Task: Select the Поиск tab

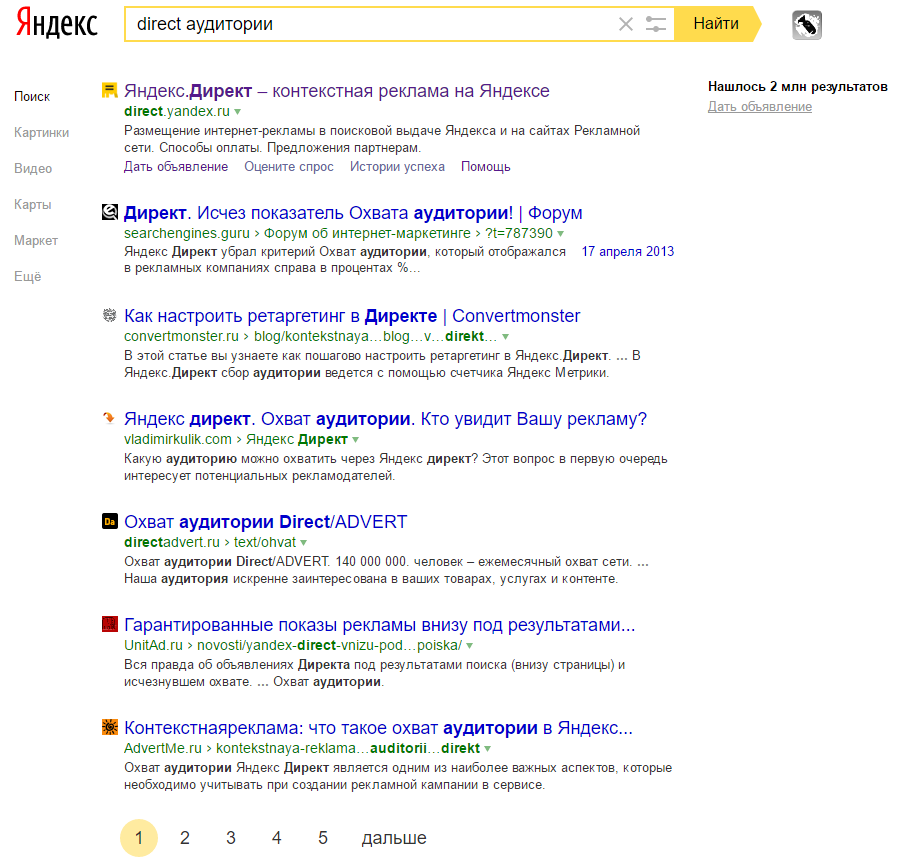Action: coord(32,96)
